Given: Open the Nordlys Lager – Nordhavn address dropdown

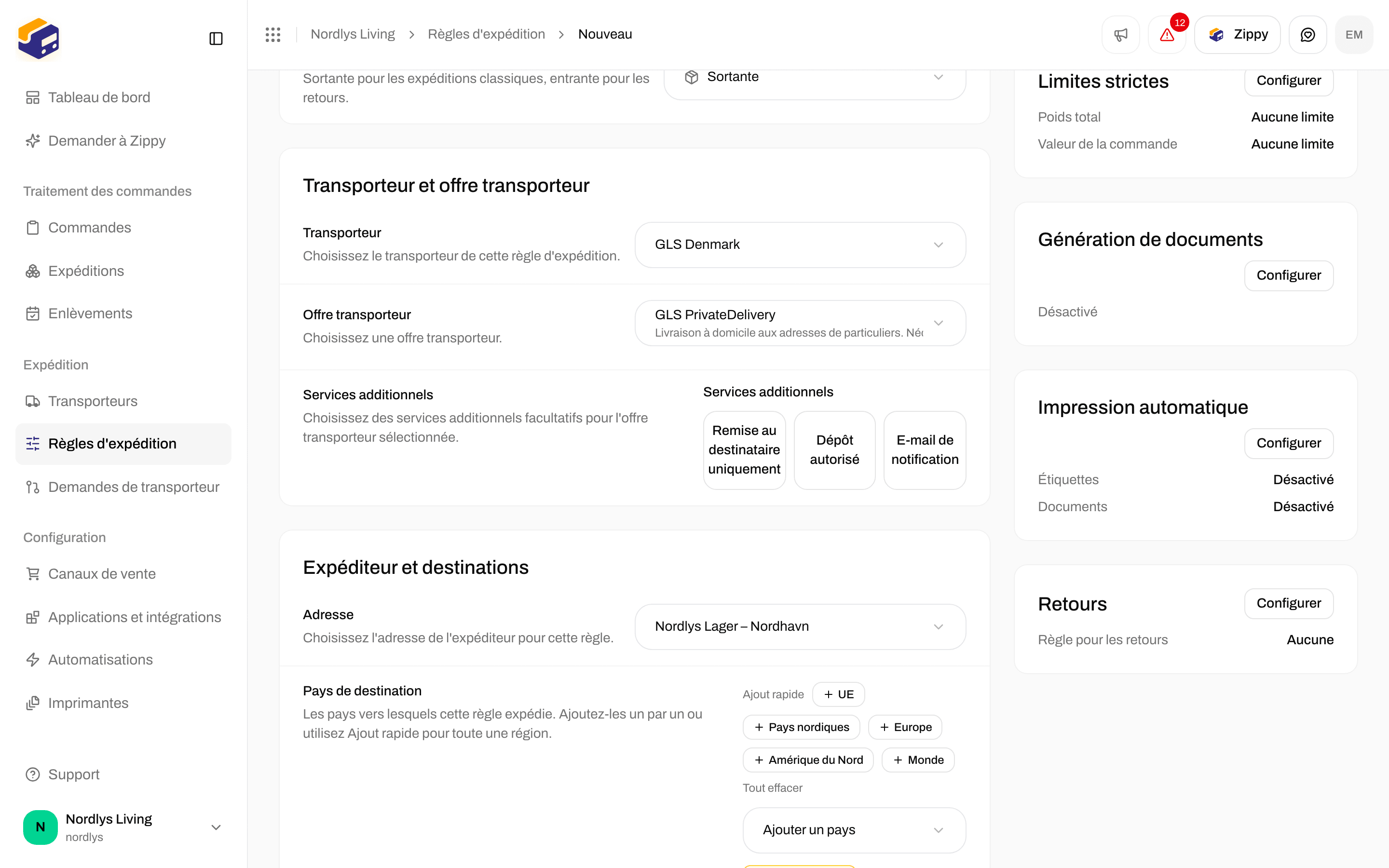Looking at the screenshot, I should coord(800,627).
